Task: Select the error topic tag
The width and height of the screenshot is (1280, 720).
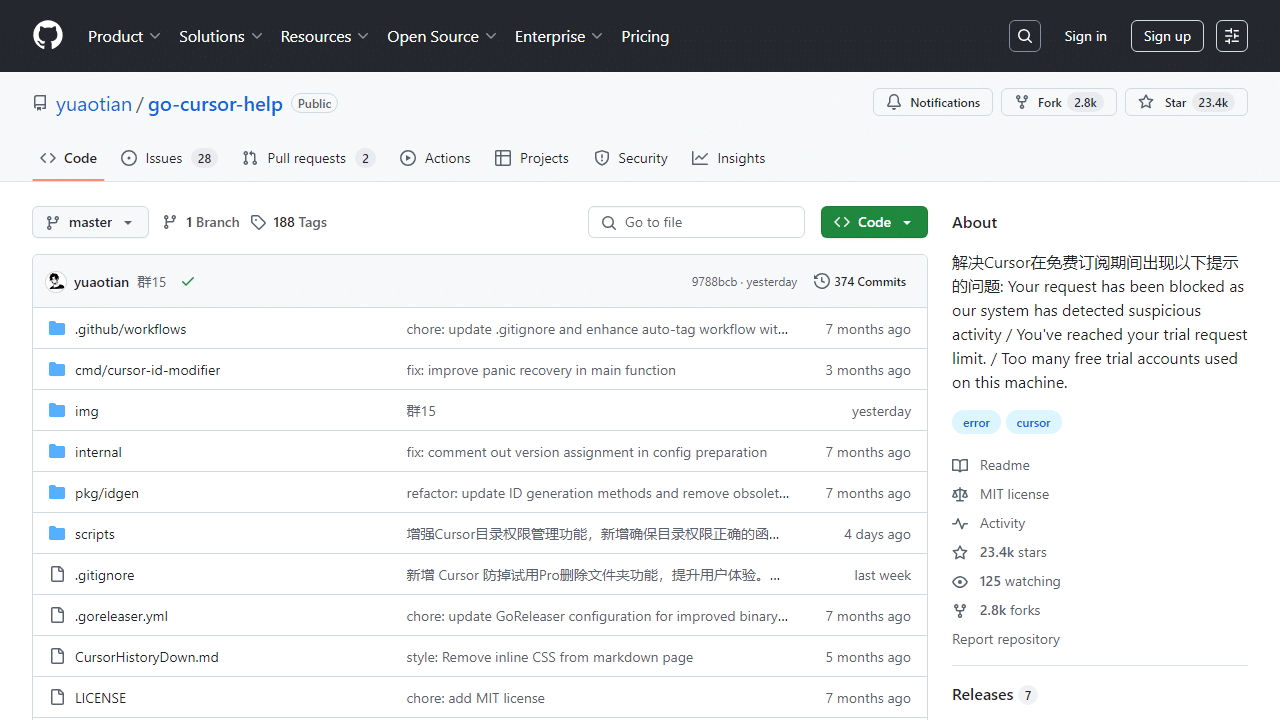Action: pos(976,423)
